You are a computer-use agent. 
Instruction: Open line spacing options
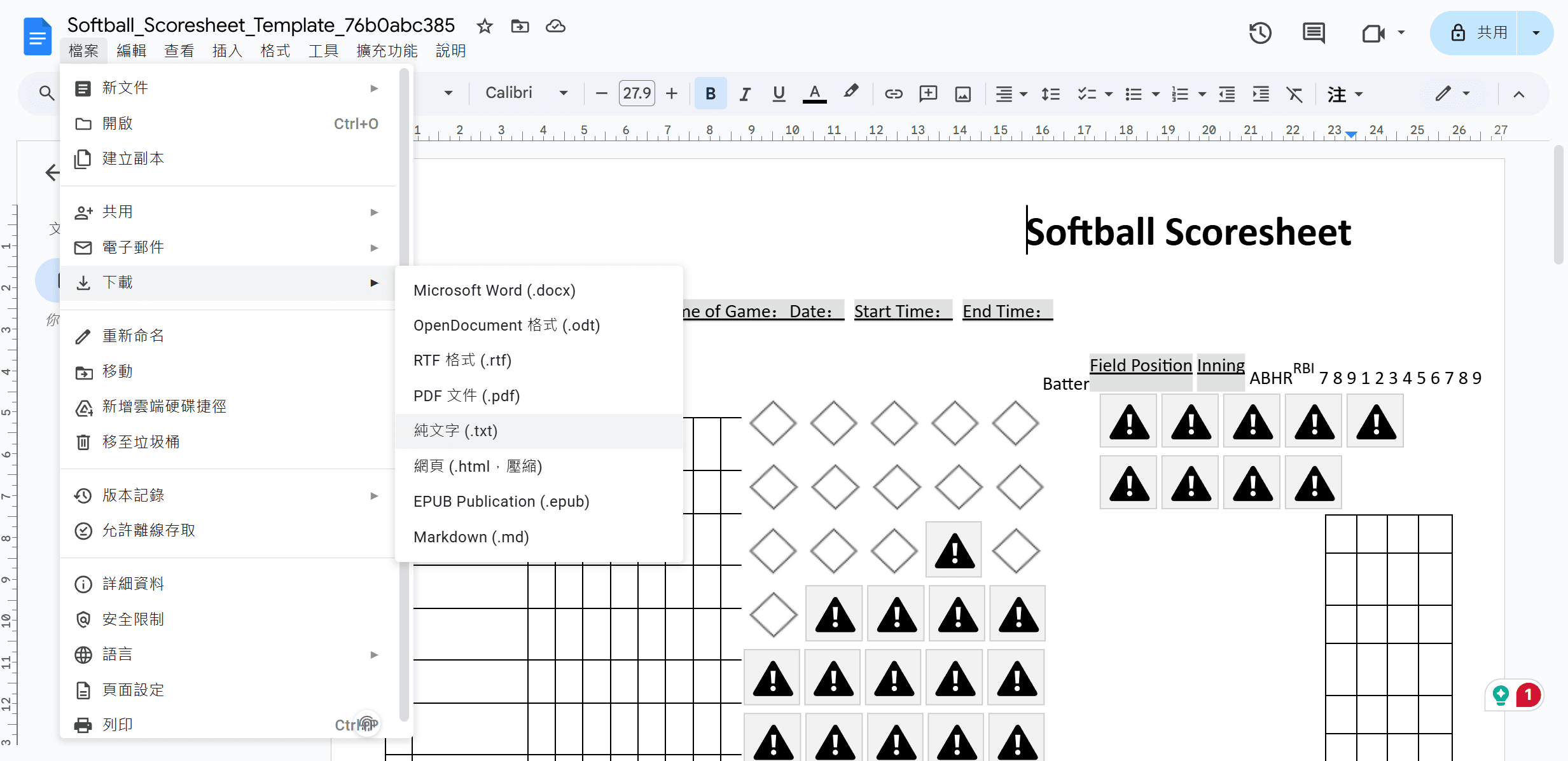[x=1050, y=93]
